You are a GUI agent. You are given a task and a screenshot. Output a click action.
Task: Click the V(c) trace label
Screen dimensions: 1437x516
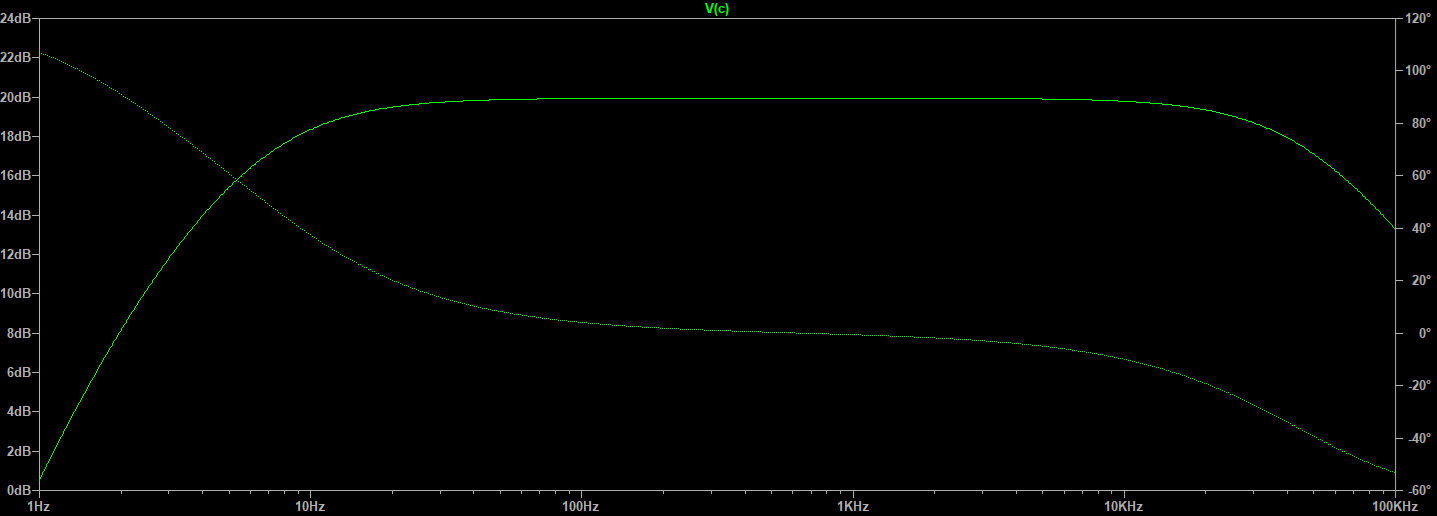tap(718, 8)
